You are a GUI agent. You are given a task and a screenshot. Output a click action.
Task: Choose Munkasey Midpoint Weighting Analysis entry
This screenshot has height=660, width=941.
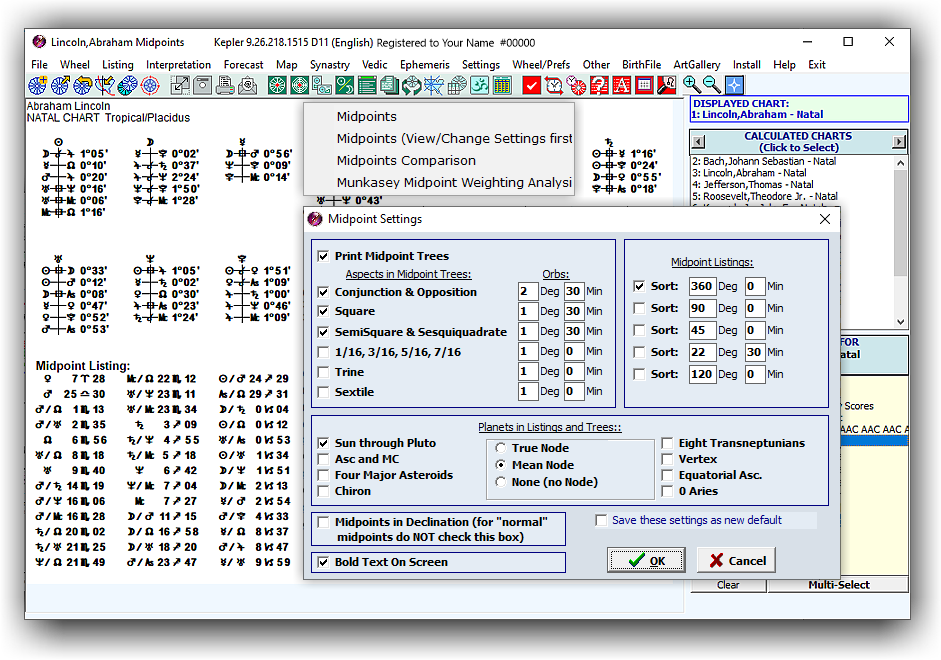(454, 182)
